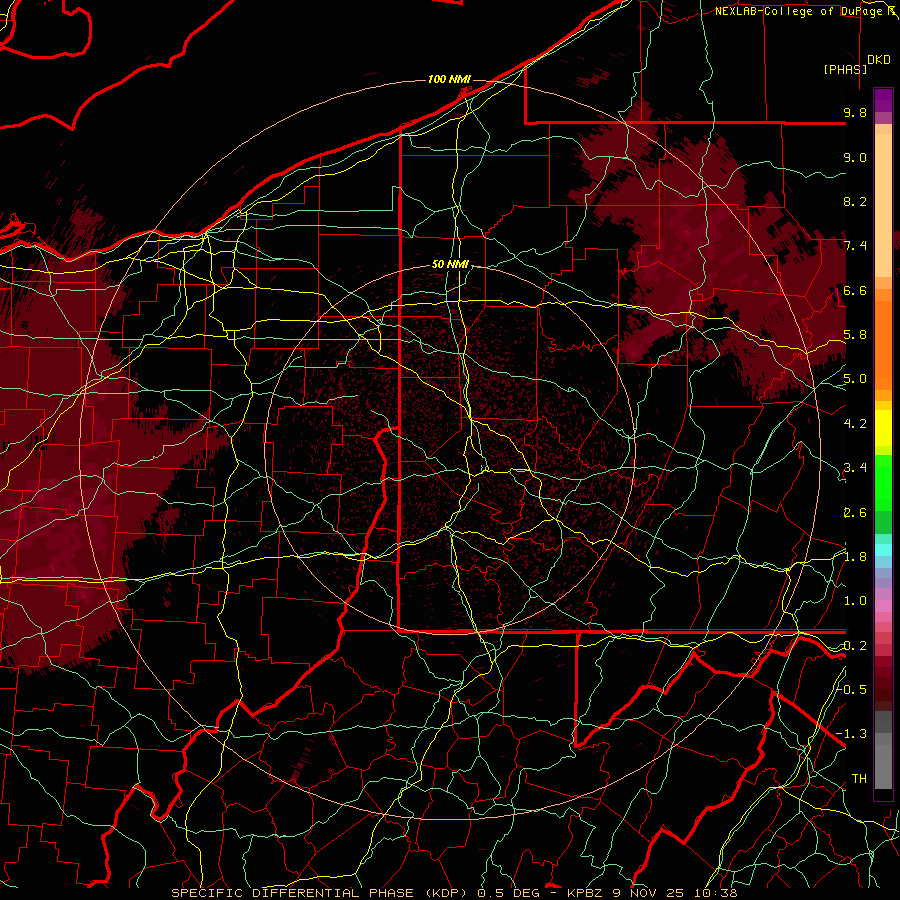Click the -1.3 legend value
900x900 pixels.
[852, 734]
